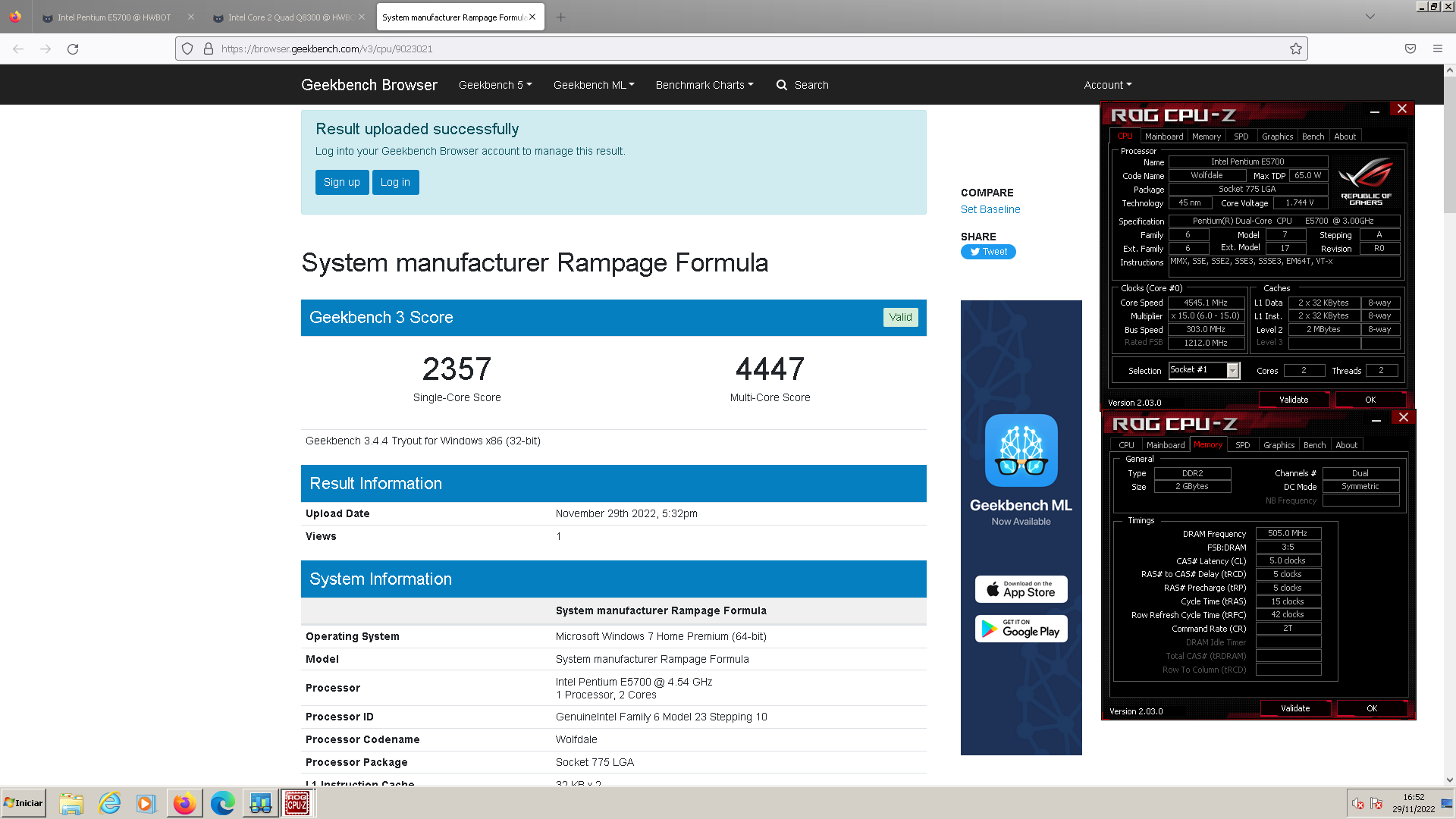Open Mainboard tab in upper CPU-Z window

click(1164, 136)
